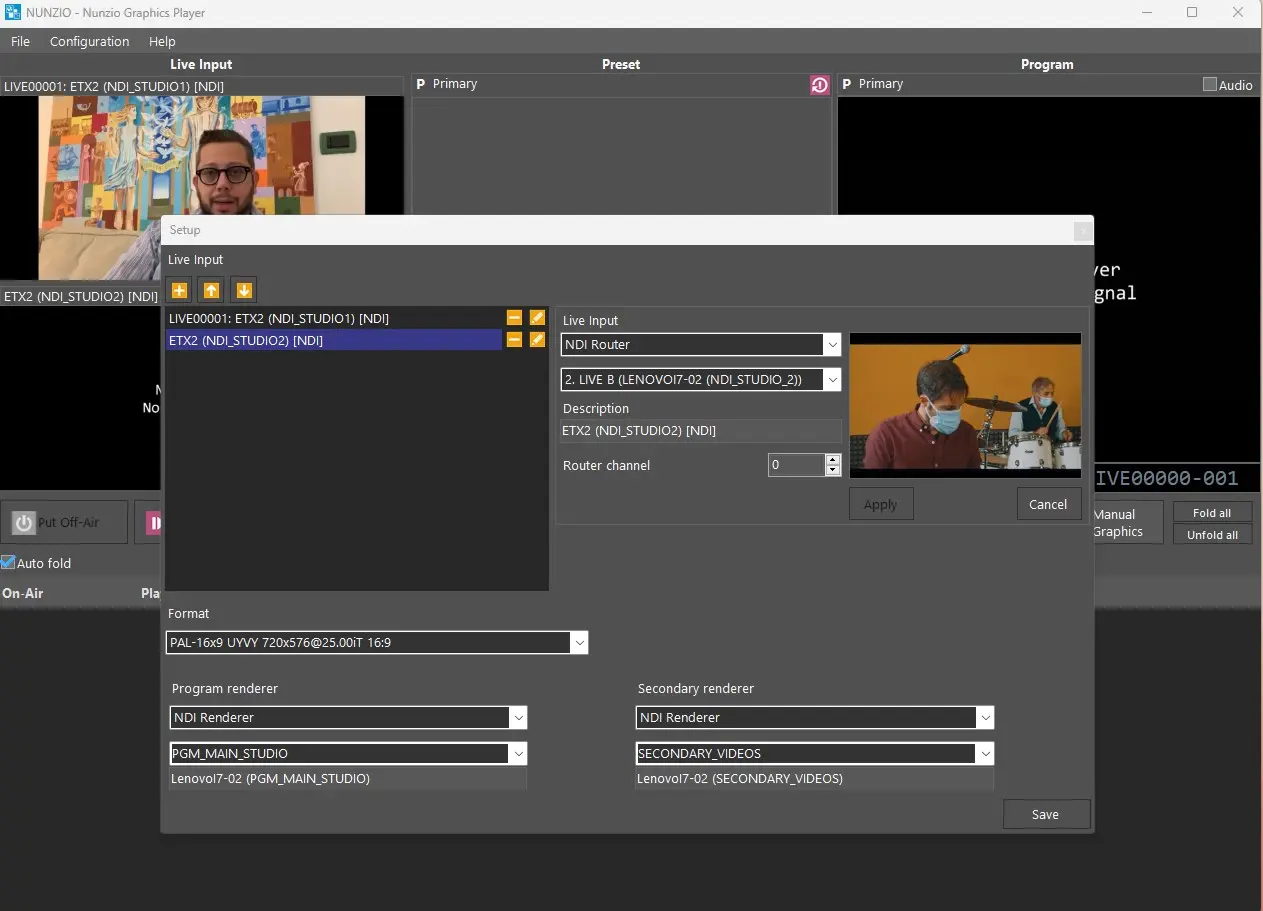
Task: Open the NDI Router input type dropdown
Action: 831,345
